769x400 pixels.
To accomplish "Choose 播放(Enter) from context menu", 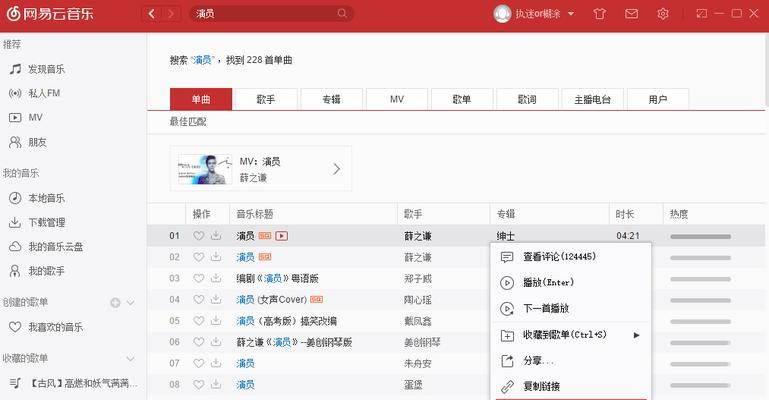I will tap(571, 282).
